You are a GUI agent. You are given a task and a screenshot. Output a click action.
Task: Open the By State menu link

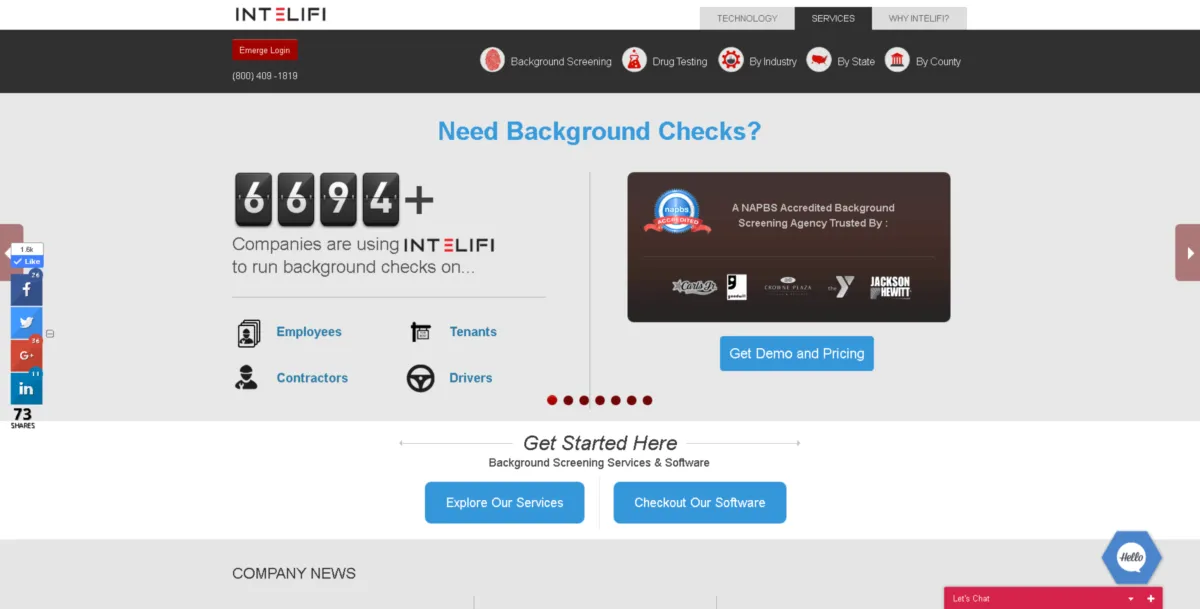(856, 62)
